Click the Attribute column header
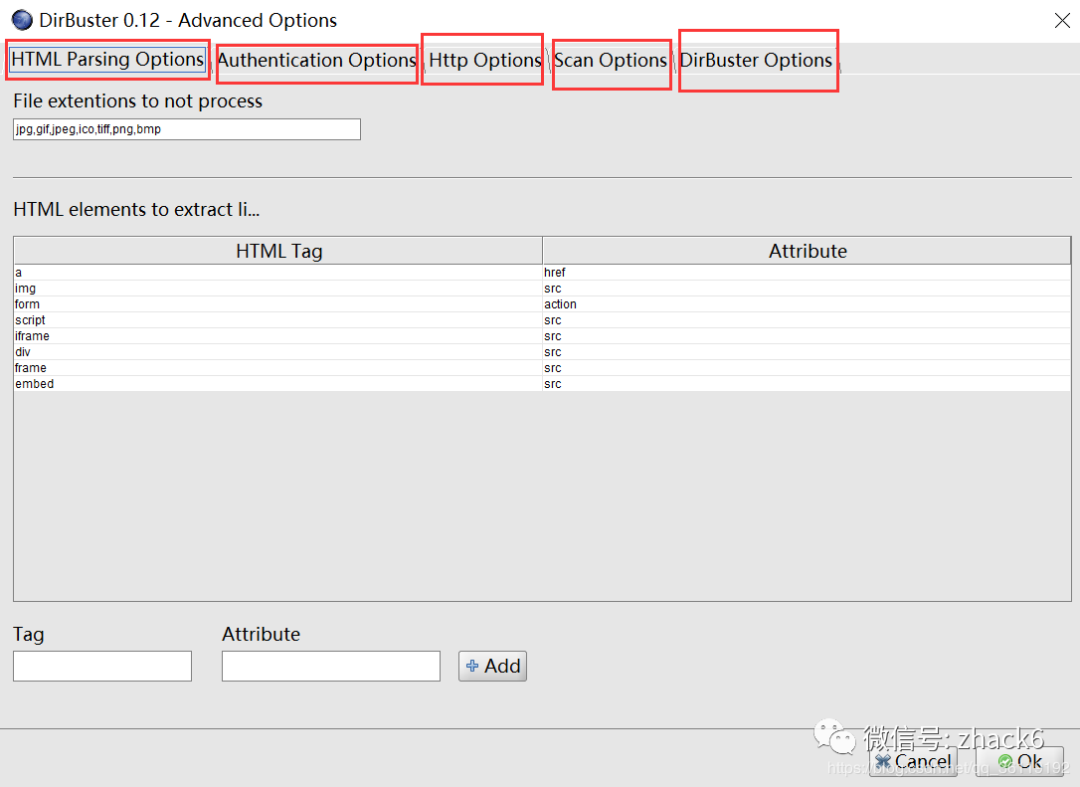1080x787 pixels. coord(807,251)
